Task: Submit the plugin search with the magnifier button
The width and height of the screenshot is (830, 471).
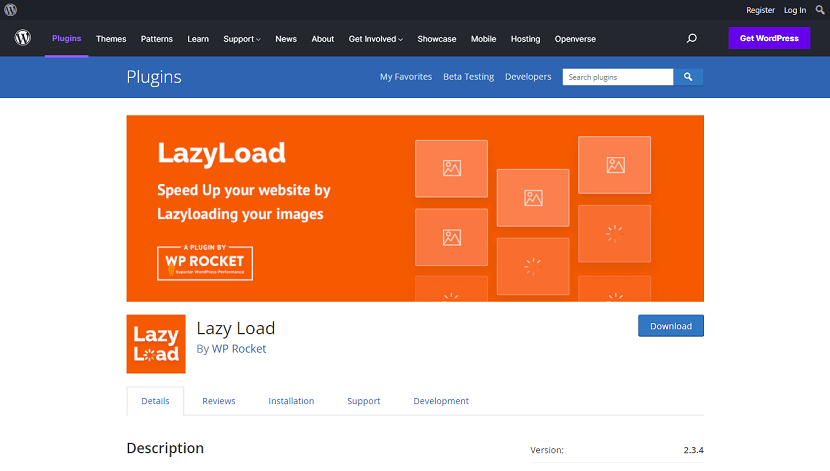Action: point(688,77)
